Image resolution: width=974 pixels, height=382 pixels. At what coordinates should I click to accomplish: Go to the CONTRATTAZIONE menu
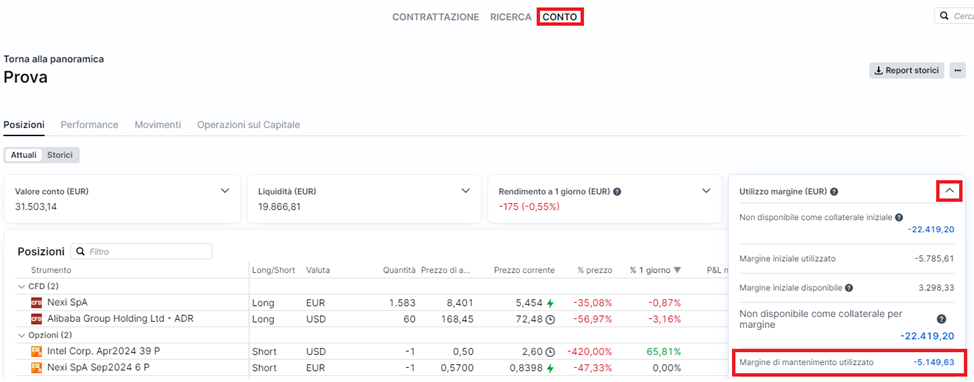point(435,17)
